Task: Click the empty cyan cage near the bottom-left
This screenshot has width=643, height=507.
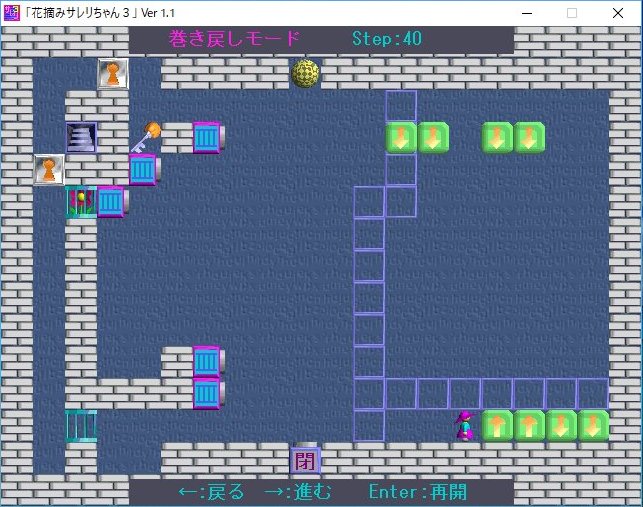Action: point(80,425)
